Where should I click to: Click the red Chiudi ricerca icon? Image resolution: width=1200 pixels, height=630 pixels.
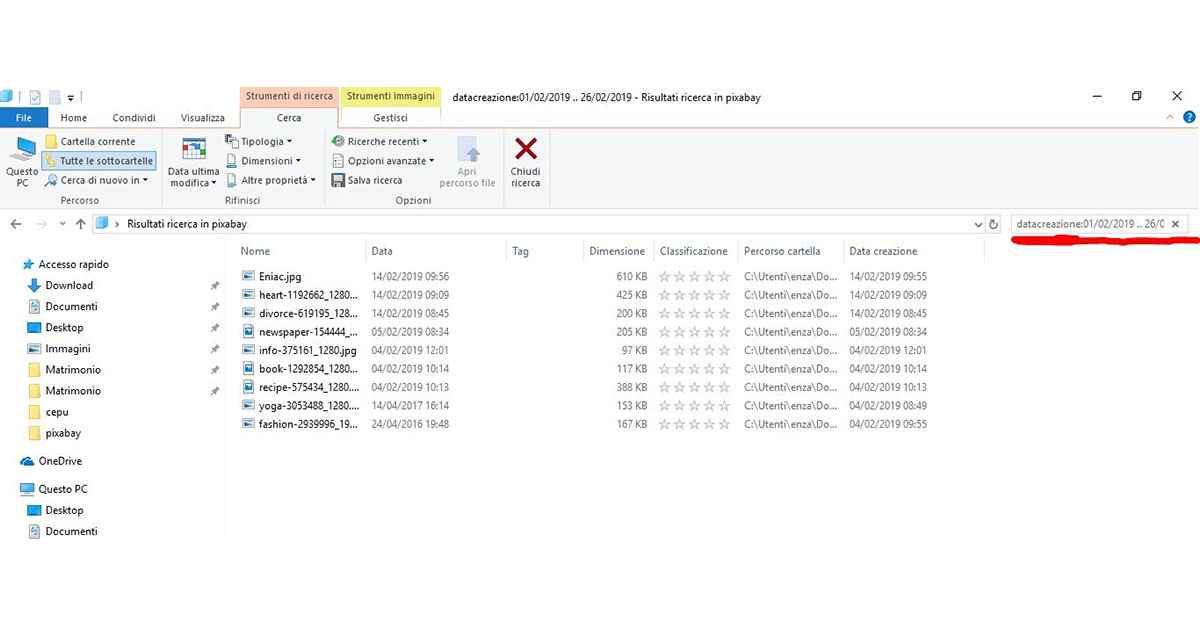(x=525, y=149)
